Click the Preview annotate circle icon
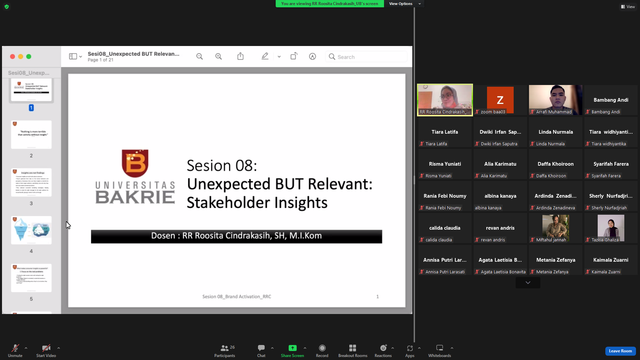Screen dimensions: 640x360 (x=312, y=57)
